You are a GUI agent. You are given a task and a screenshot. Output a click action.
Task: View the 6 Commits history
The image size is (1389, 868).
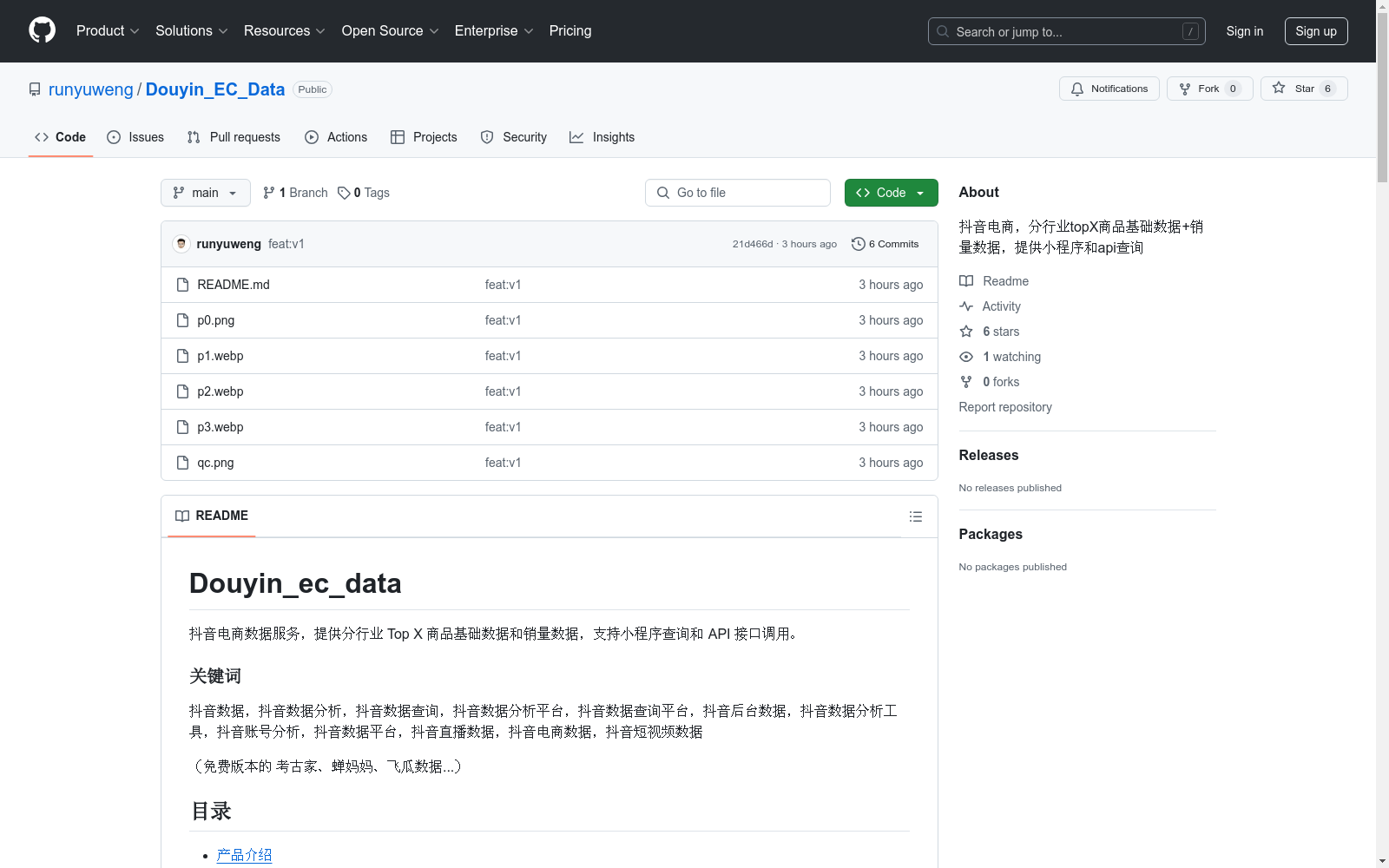[885, 244]
